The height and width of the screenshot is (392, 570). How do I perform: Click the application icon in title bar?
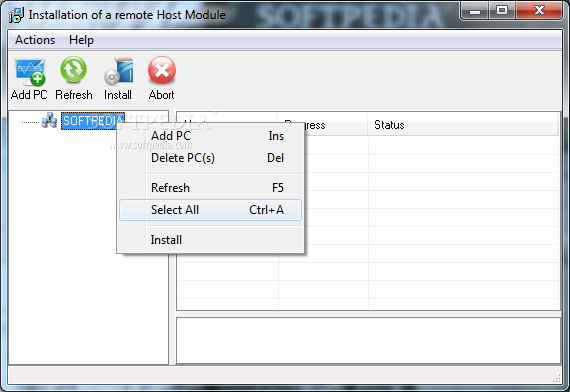click(x=16, y=15)
